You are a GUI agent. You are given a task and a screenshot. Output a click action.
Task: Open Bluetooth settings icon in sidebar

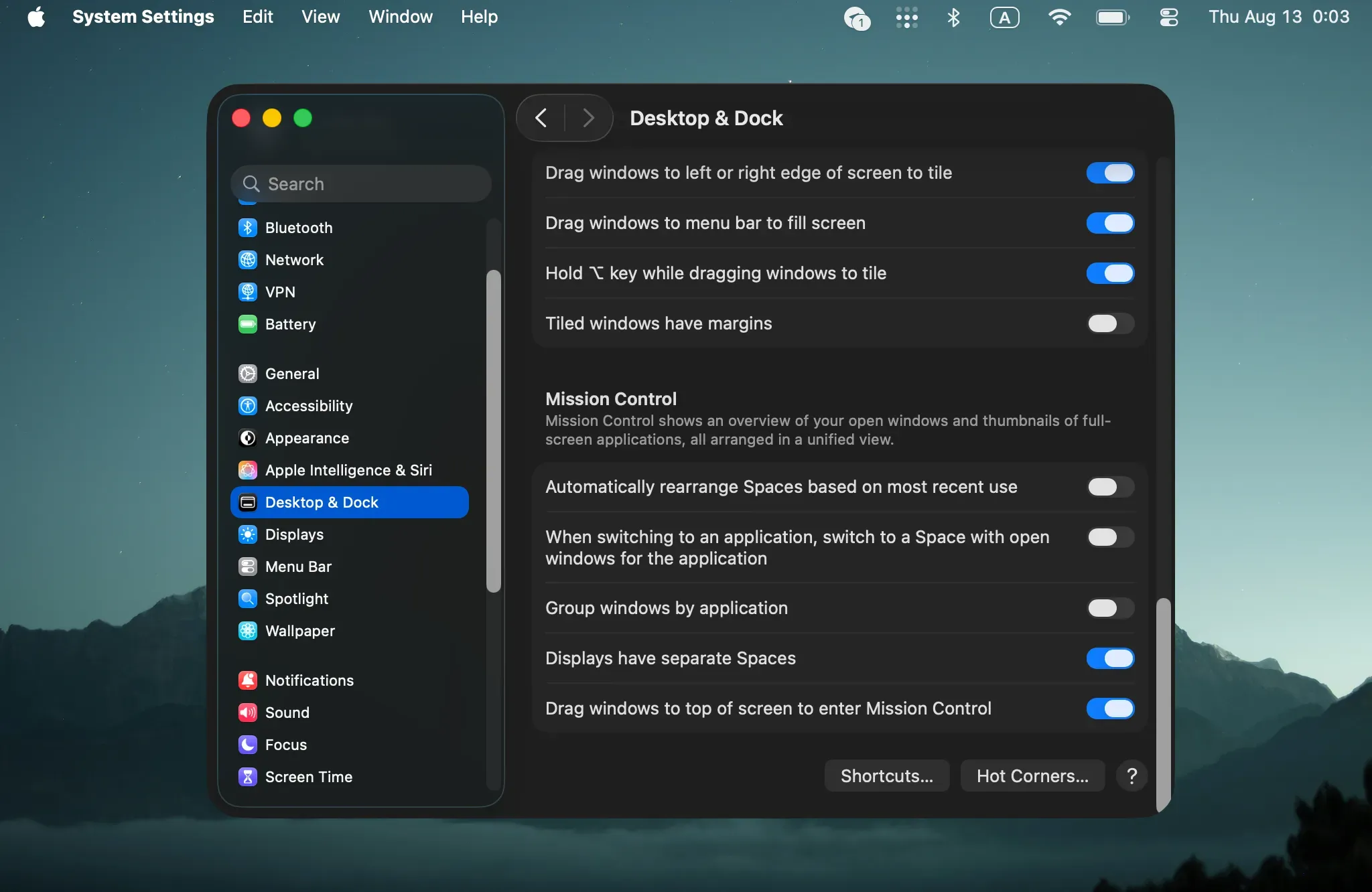248,228
